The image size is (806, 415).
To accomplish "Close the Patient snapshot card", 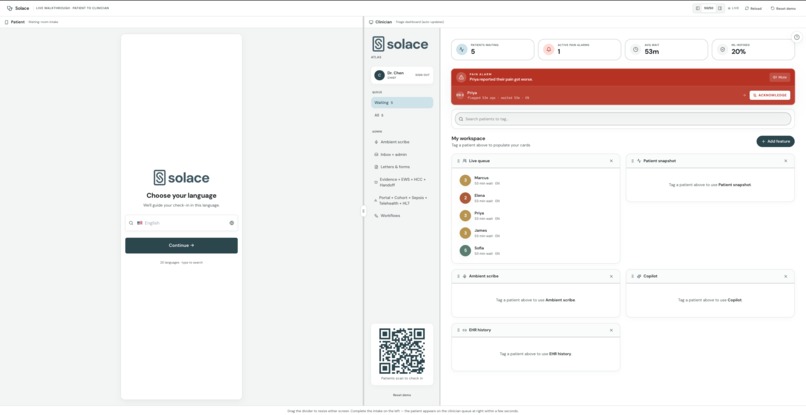I will tap(785, 161).
